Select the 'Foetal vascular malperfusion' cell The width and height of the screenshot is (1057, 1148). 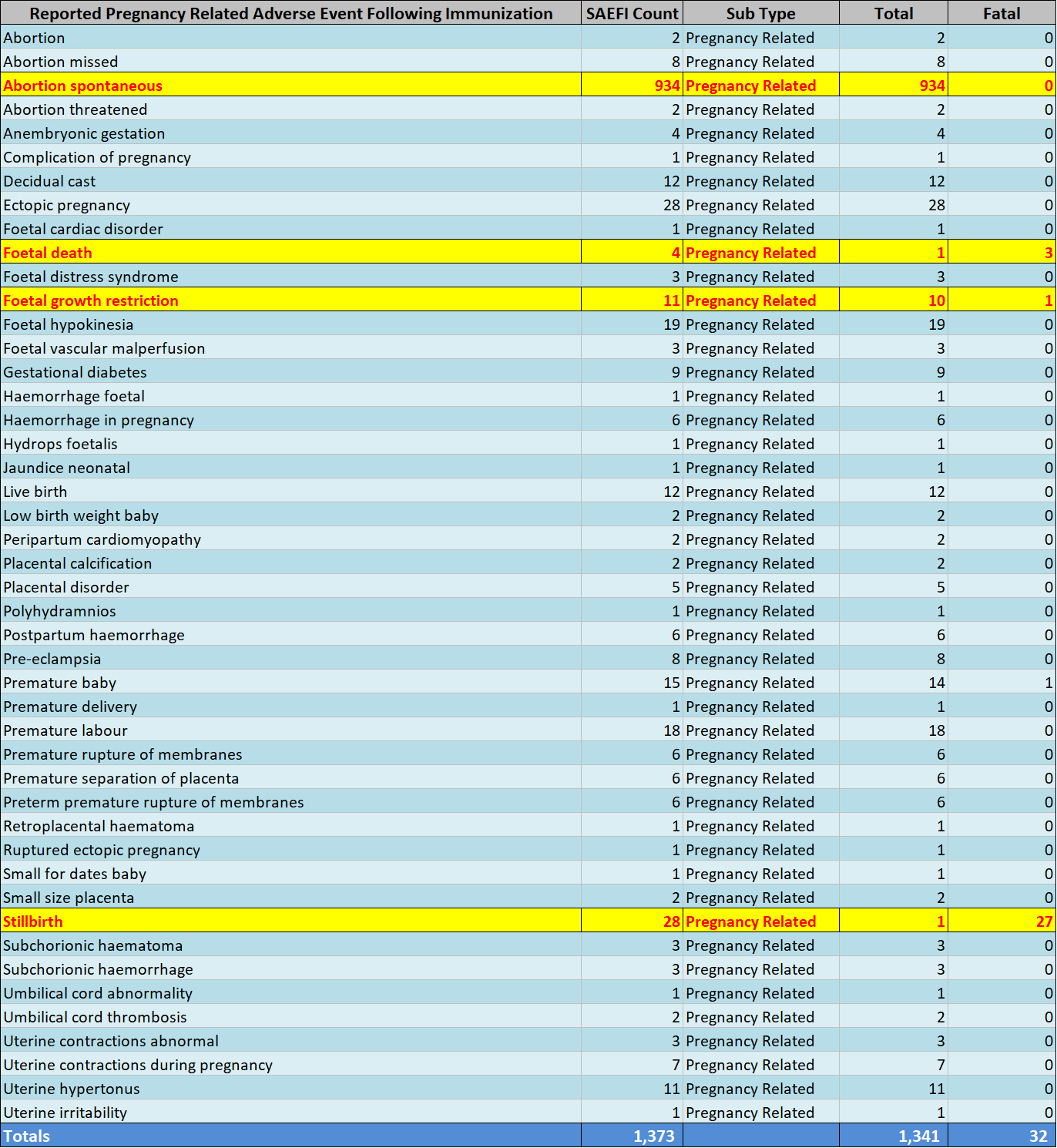click(290, 348)
